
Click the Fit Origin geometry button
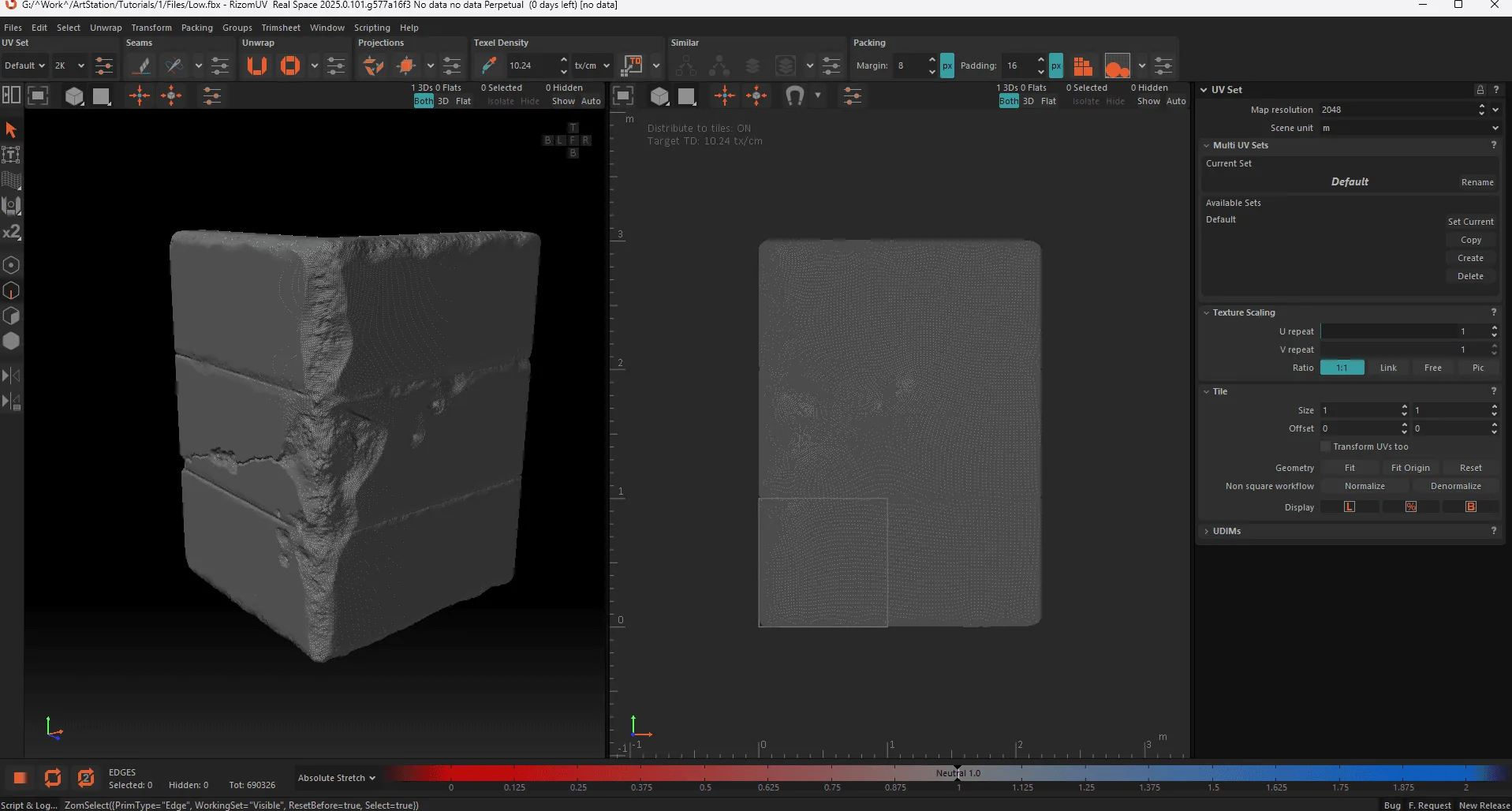tap(1410, 468)
